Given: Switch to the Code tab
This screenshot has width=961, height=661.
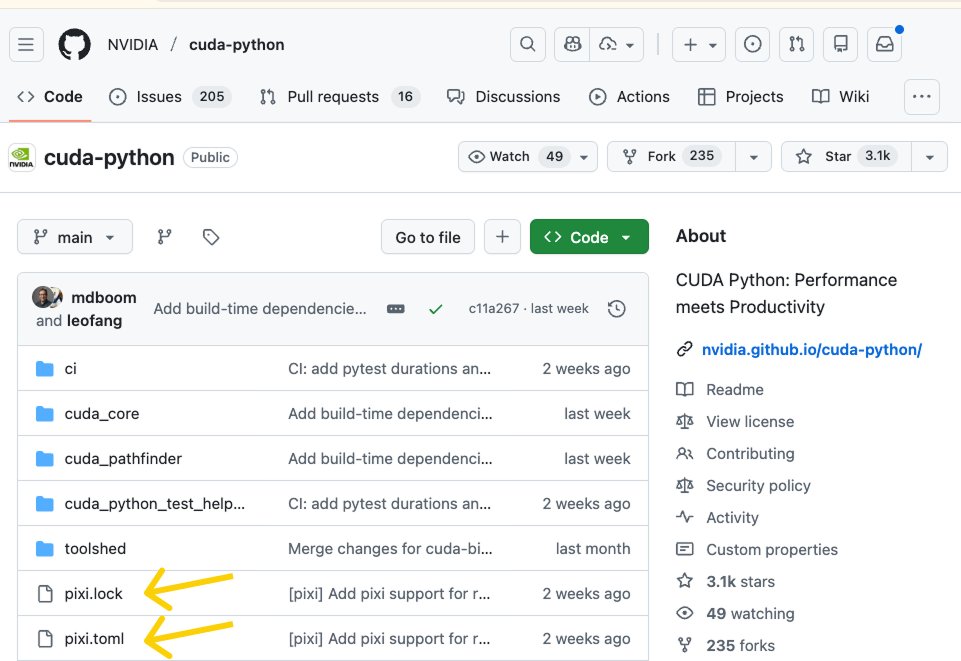Looking at the screenshot, I should point(50,97).
